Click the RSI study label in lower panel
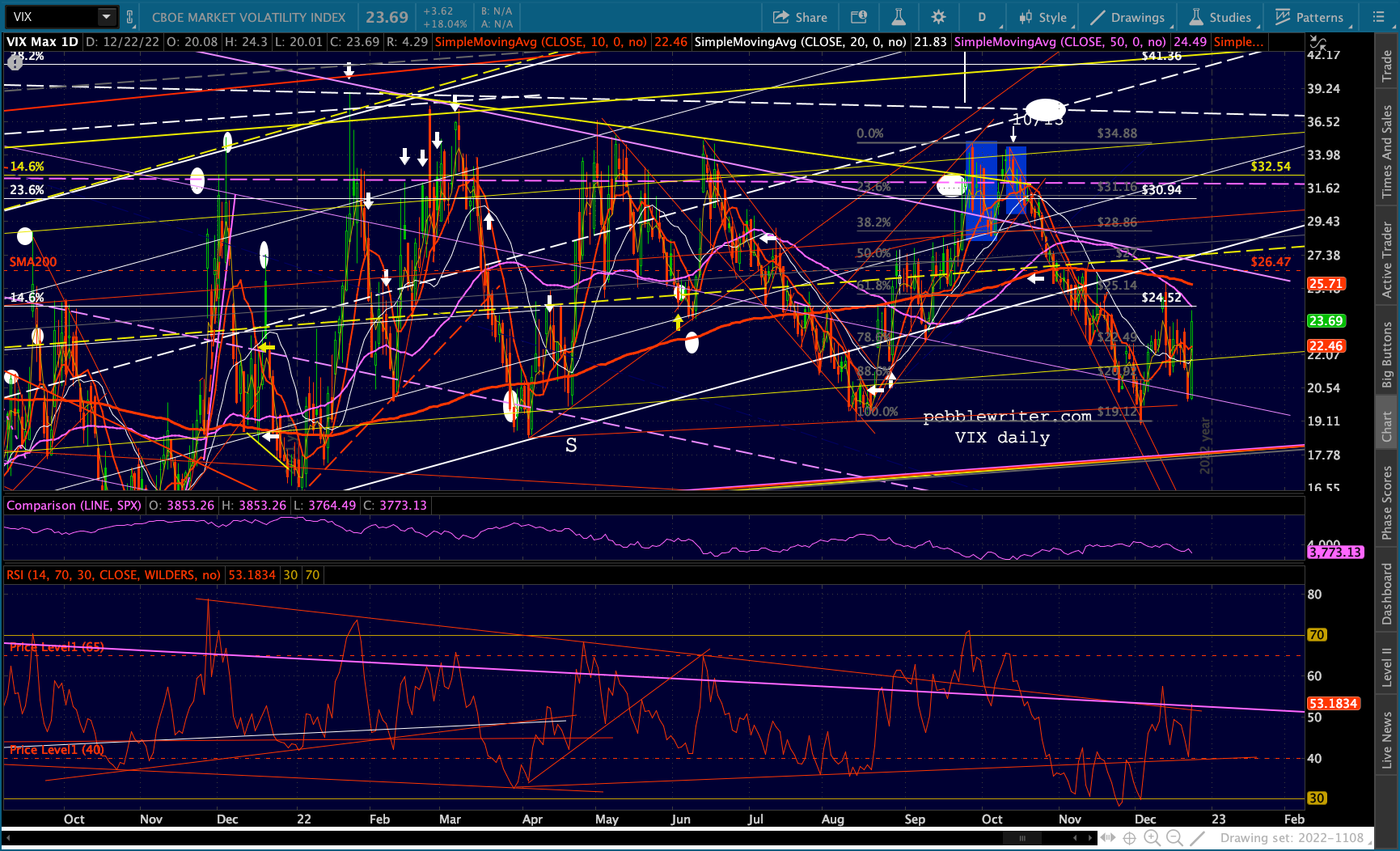This screenshot has height=851, width=1400. [x=113, y=575]
